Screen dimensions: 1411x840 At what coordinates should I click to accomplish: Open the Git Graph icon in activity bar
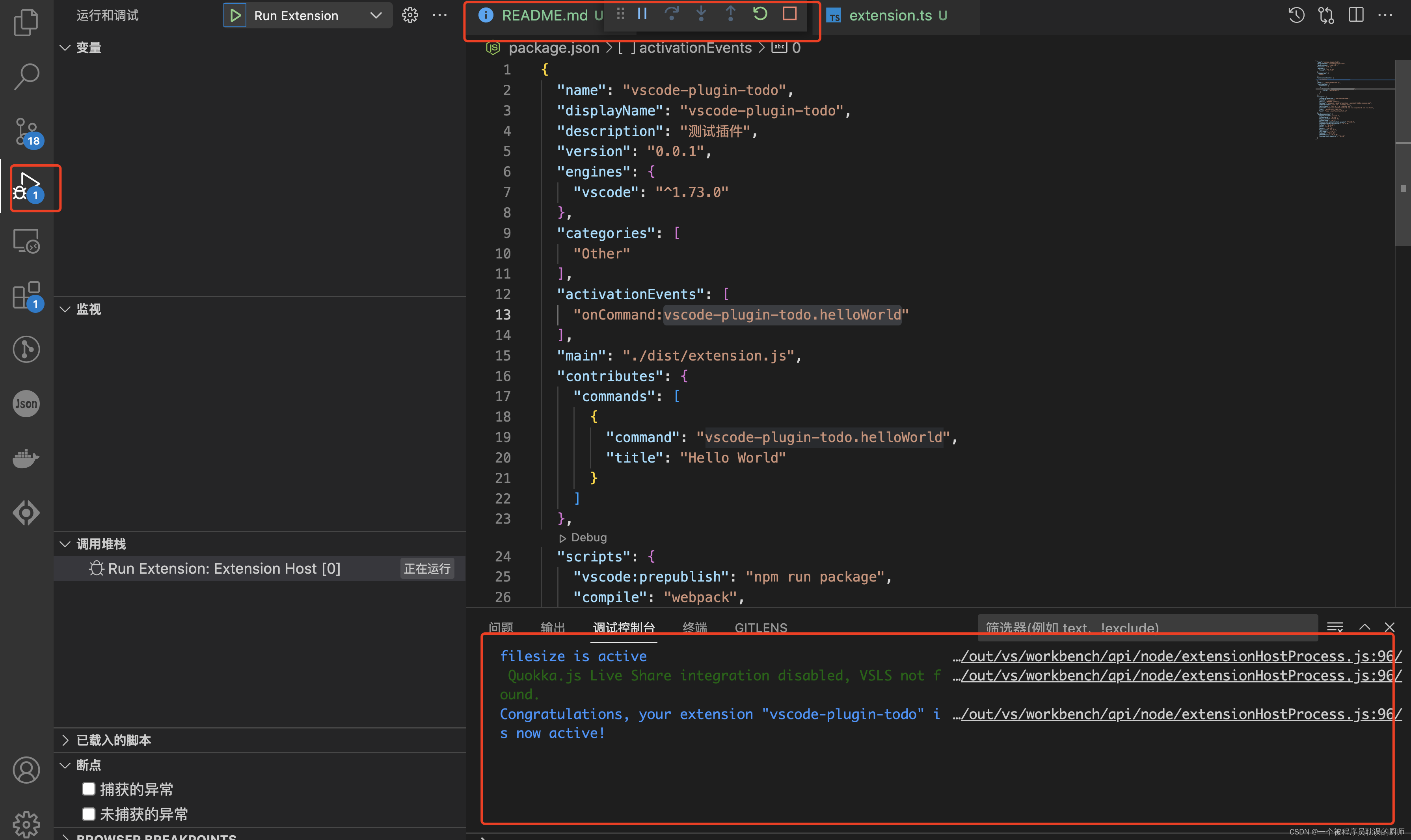pos(26,349)
